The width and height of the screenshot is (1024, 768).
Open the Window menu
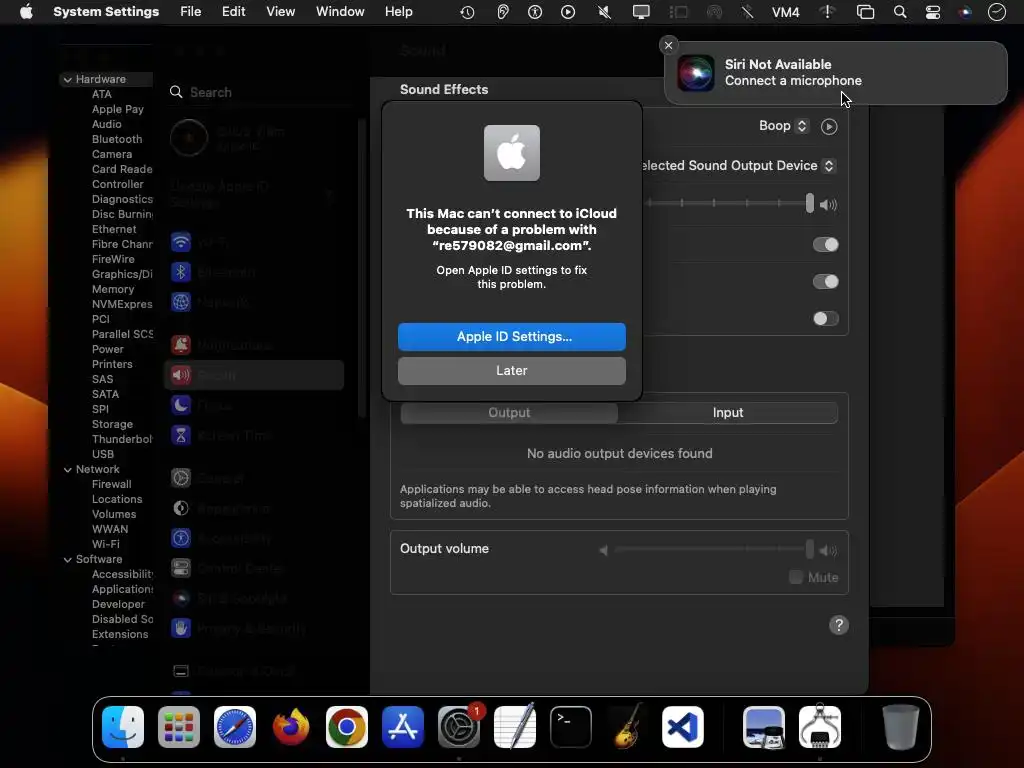[340, 12]
